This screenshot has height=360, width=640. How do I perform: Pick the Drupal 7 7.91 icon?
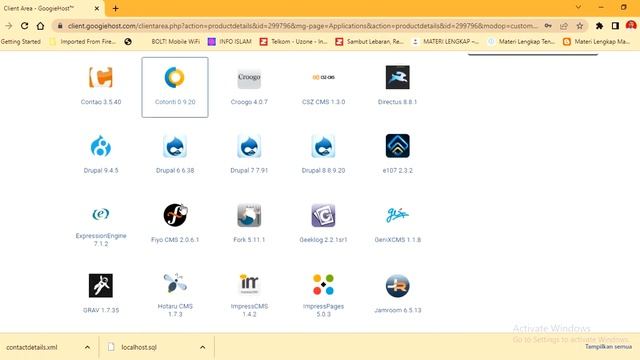[x=249, y=146]
